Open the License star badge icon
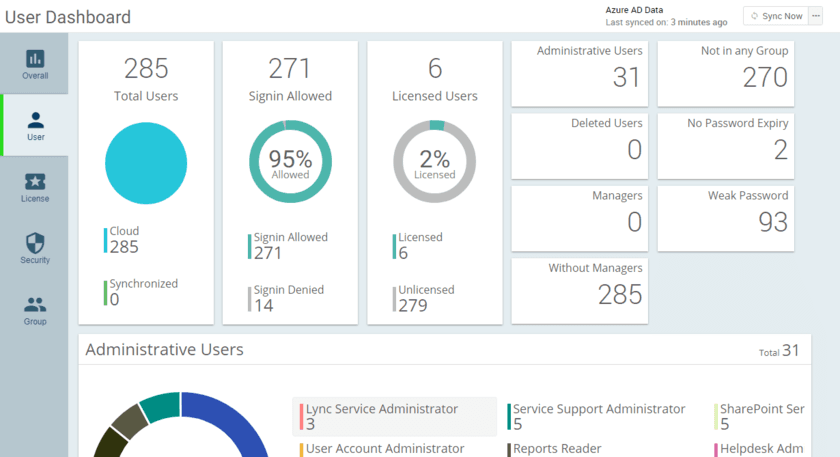 pyautogui.click(x=35, y=182)
